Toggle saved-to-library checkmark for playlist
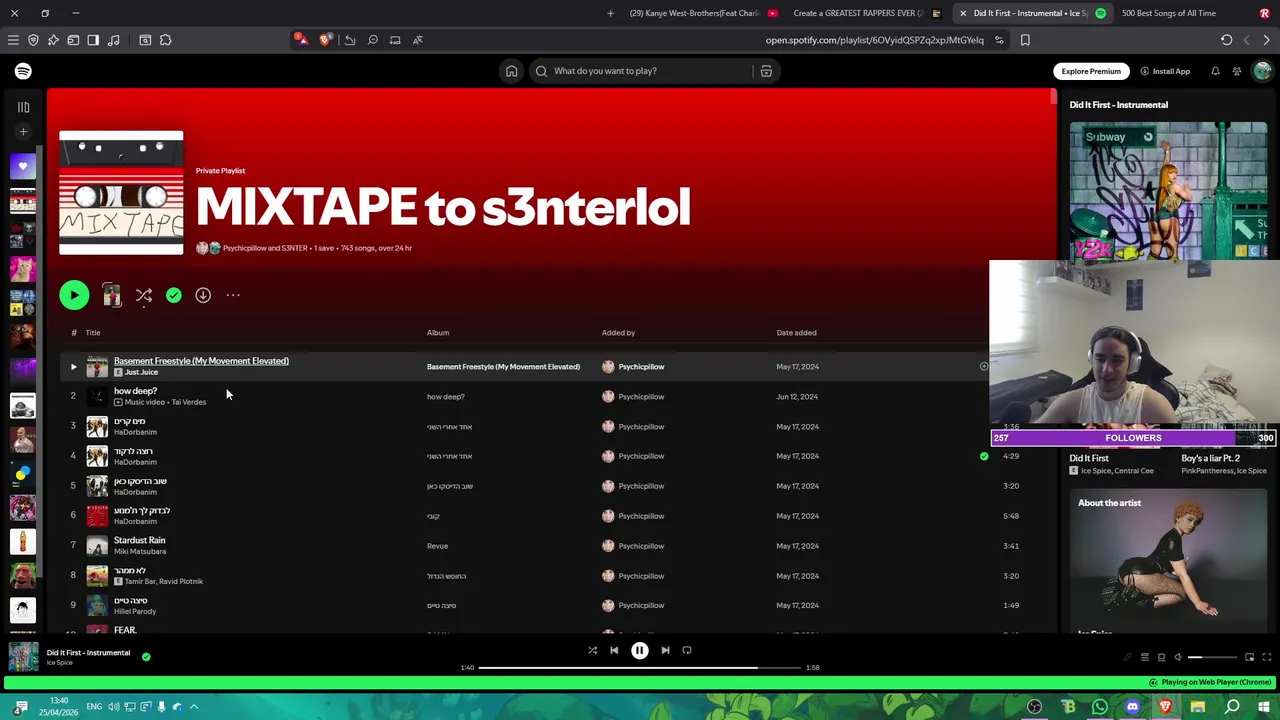Screen dimensions: 1280x720 (x=174, y=295)
